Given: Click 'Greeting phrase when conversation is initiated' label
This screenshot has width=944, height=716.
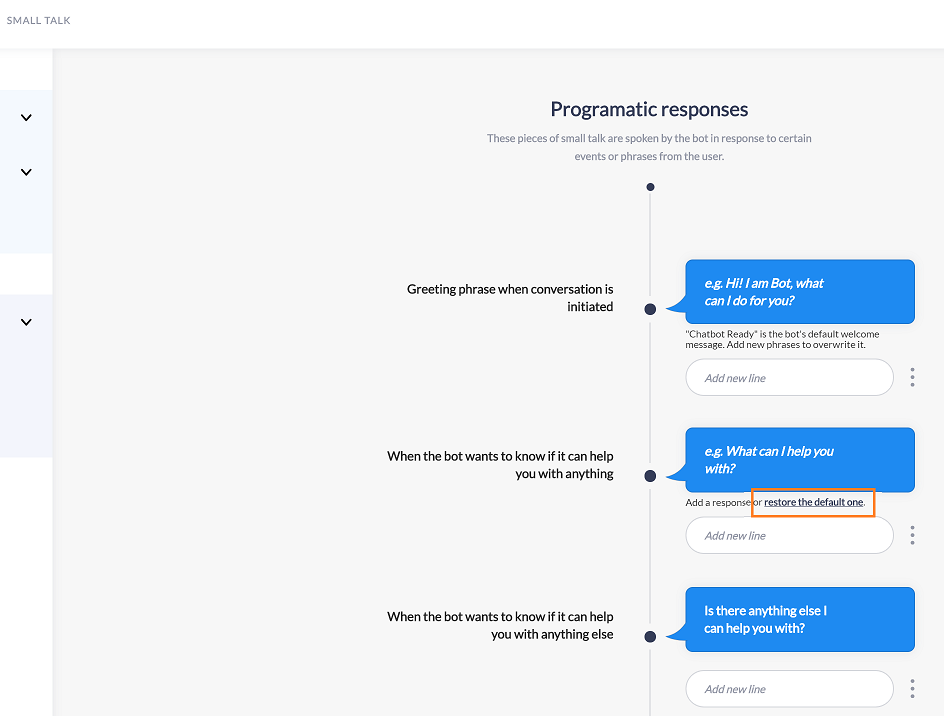Looking at the screenshot, I should tap(510, 297).
